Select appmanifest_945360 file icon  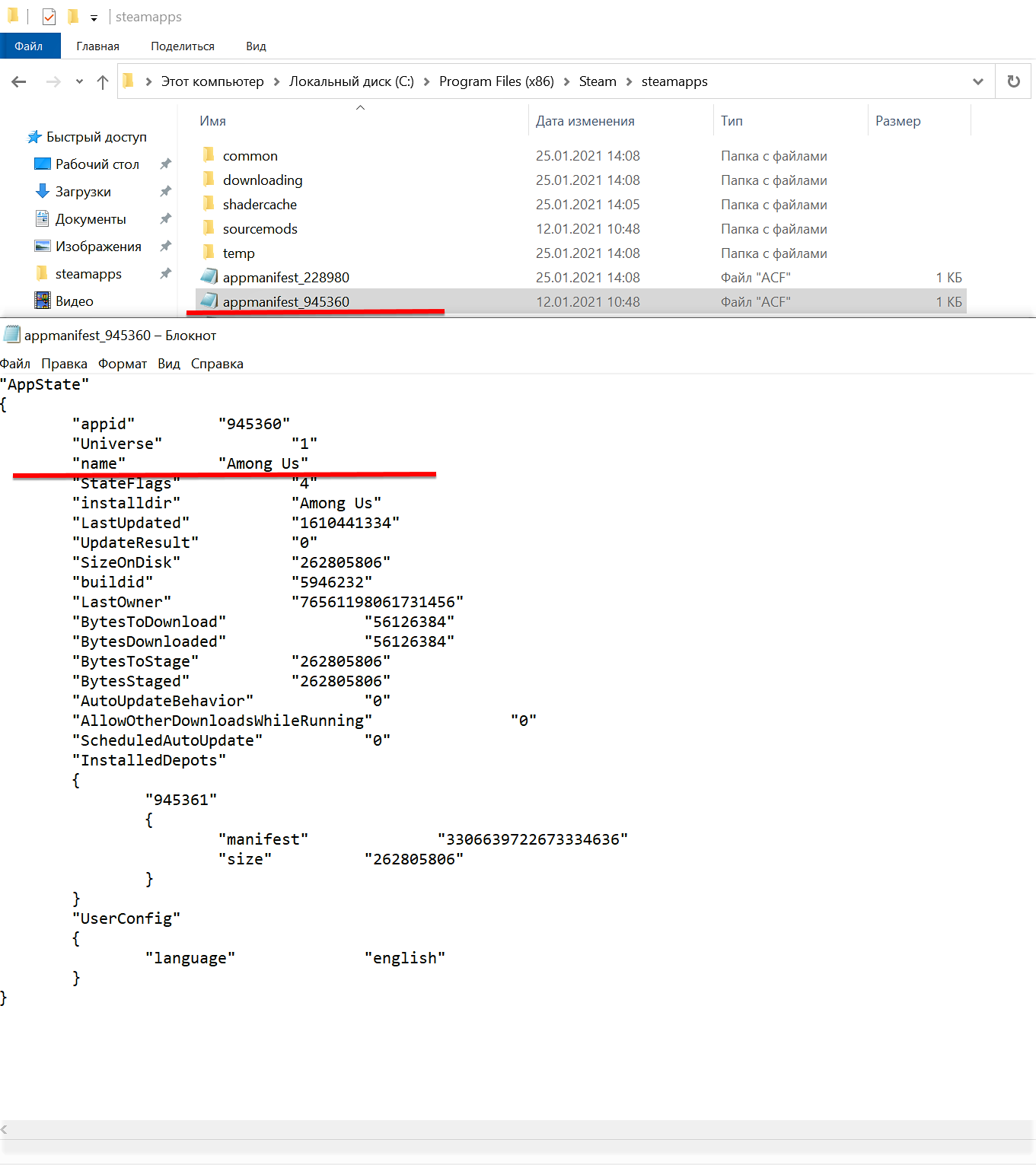(x=209, y=301)
